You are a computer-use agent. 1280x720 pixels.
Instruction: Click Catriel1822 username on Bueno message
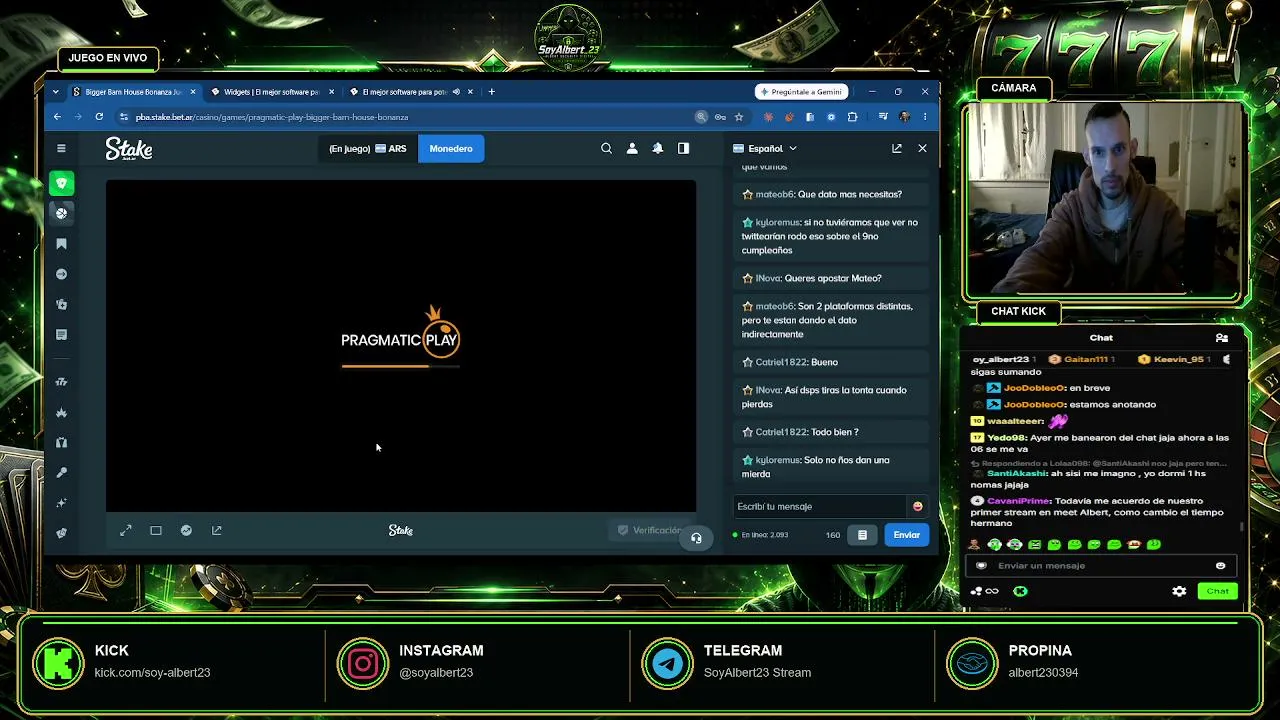[x=781, y=362]
